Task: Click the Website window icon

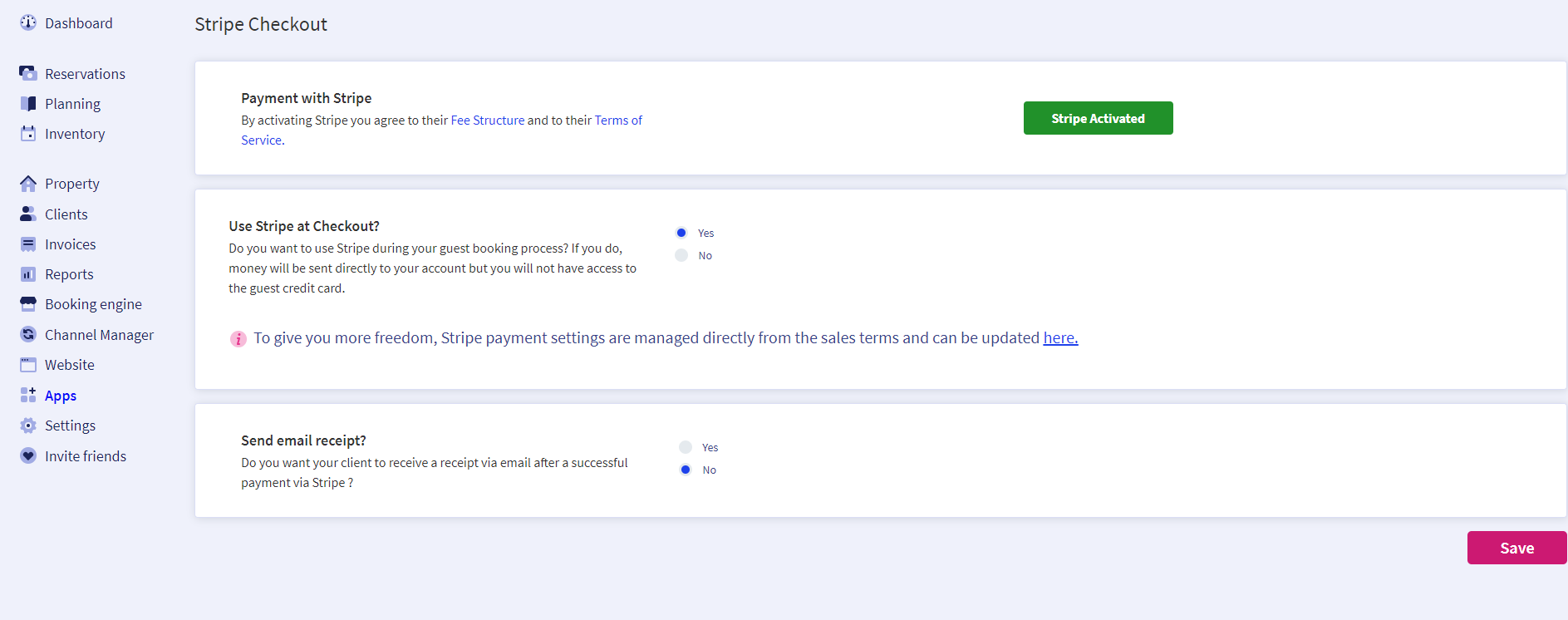Action: (x=28, y=365)
